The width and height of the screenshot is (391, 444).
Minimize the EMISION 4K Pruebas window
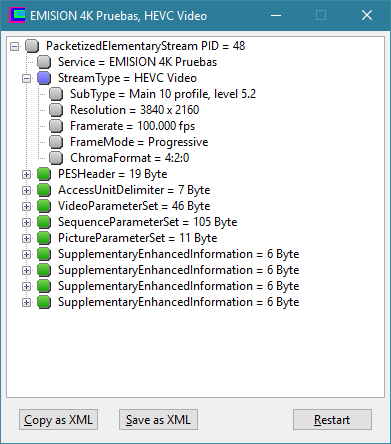(276, 15)
